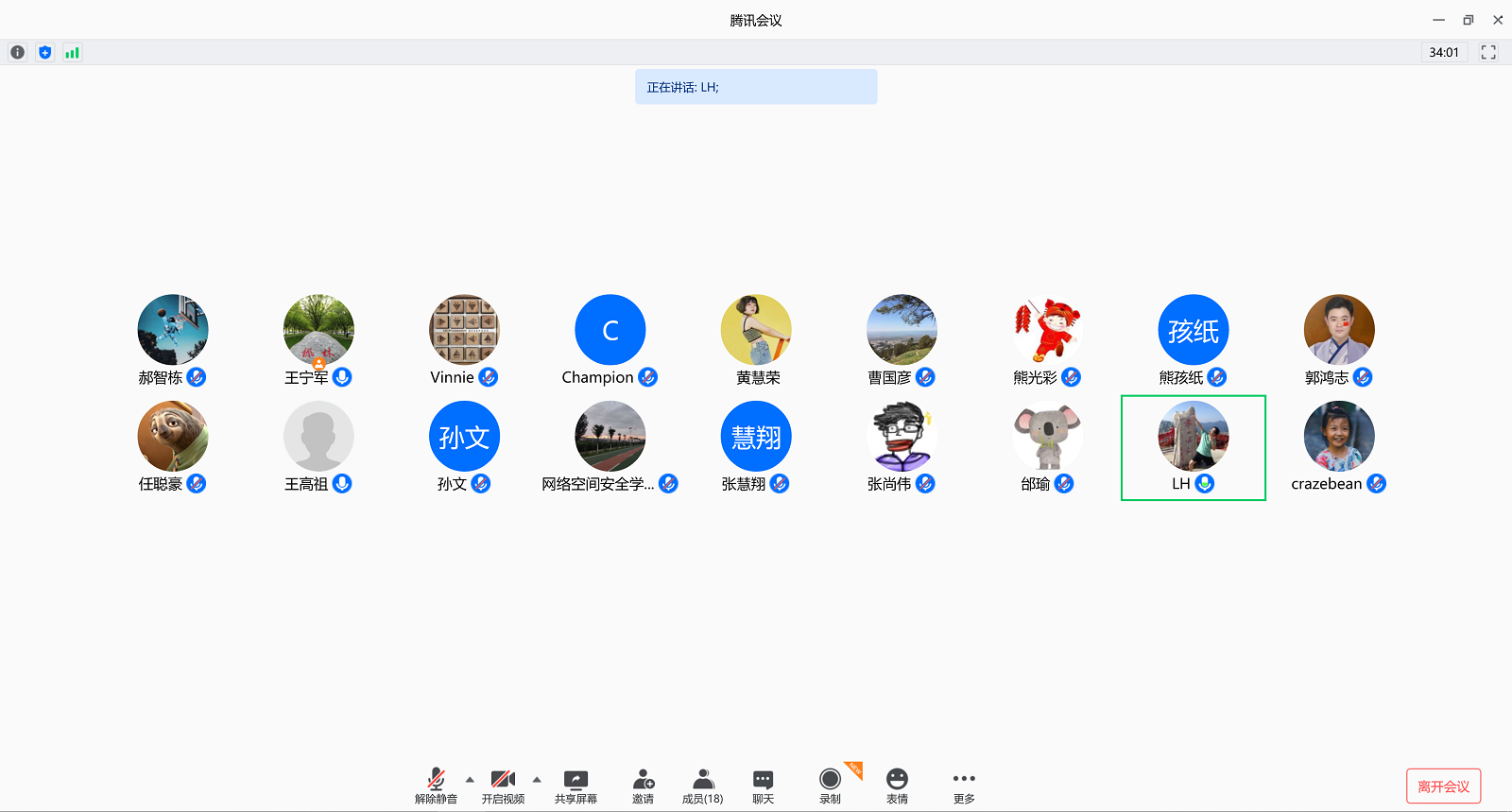1512x812 pixels.
Task: Enter full screen mode icon
Action: click(1488, 53)
